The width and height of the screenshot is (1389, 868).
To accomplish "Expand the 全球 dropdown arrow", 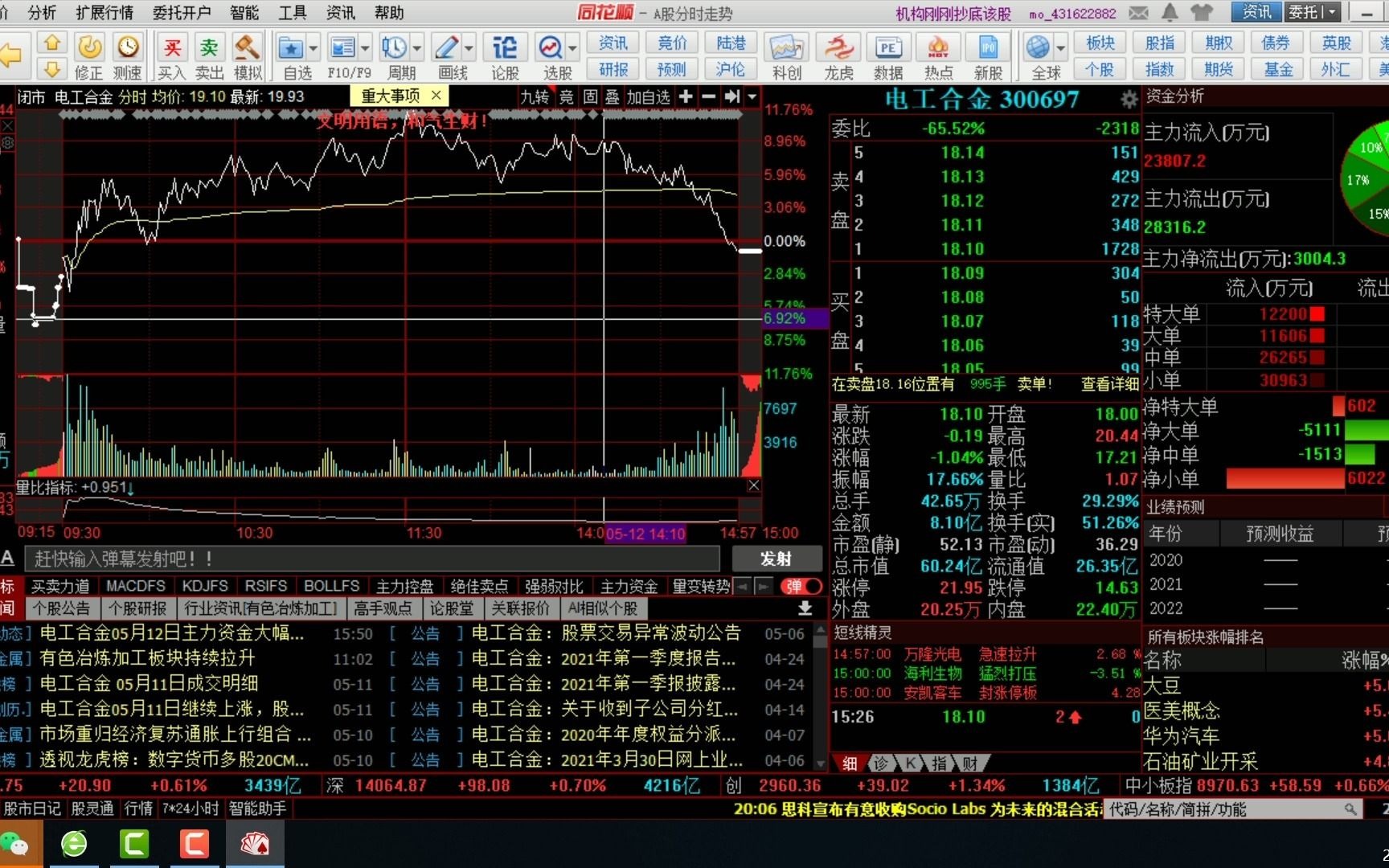I will pos(1060,48).
